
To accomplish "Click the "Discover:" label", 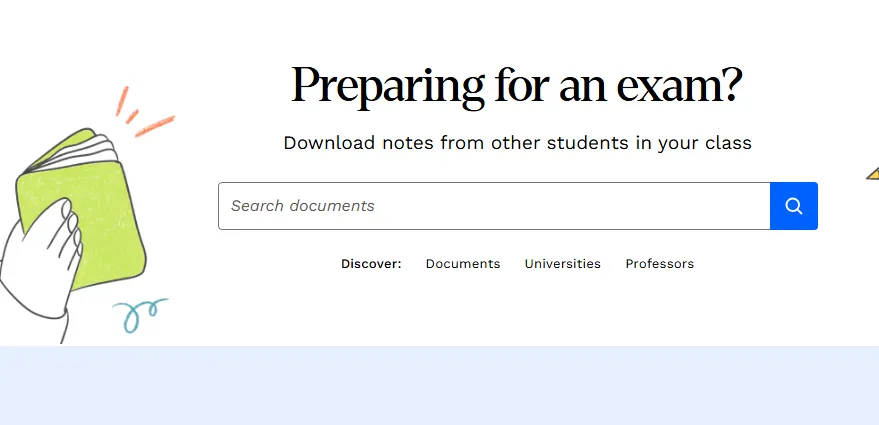I will pos(371,264).
